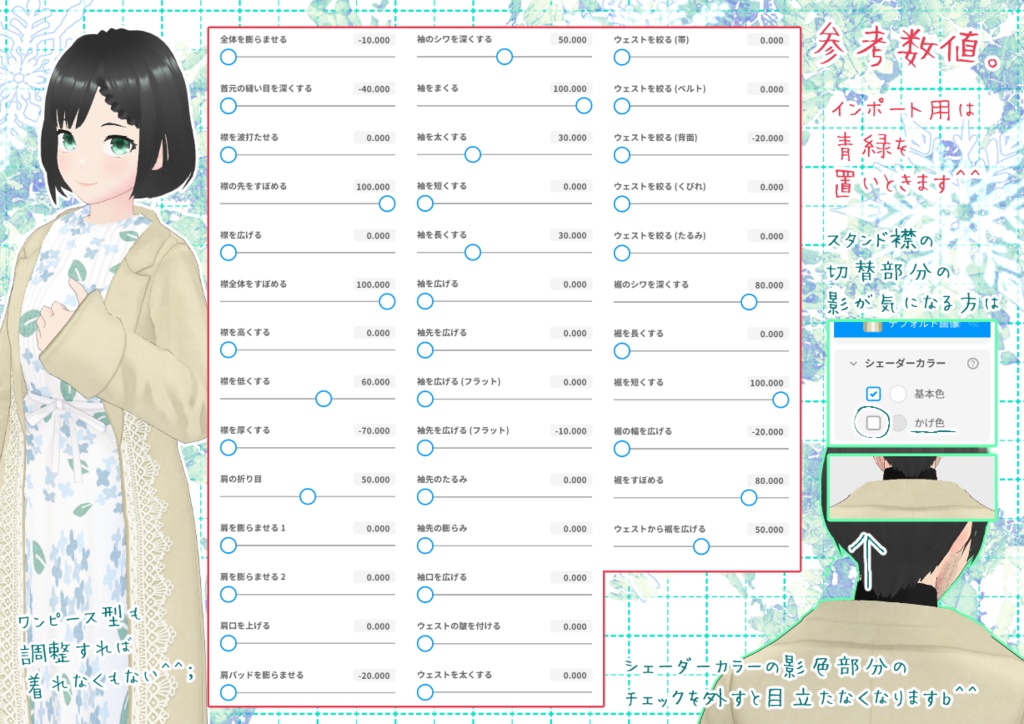The height and width of the screenshot is (724, 1024).
Task: Click the 肩口を上げる slider handle
Action: point(228,643)
